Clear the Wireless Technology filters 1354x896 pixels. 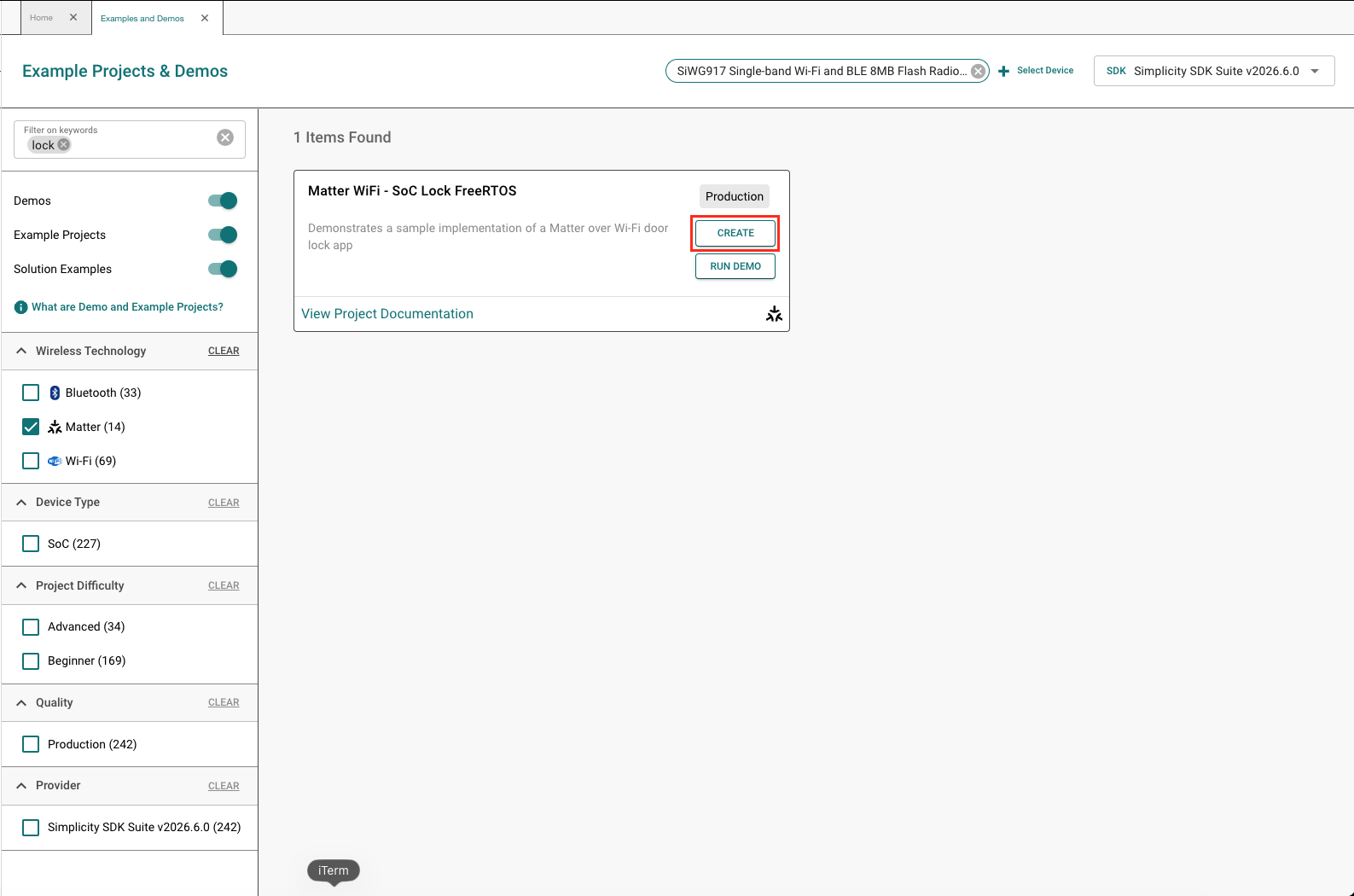pos(224,351)
